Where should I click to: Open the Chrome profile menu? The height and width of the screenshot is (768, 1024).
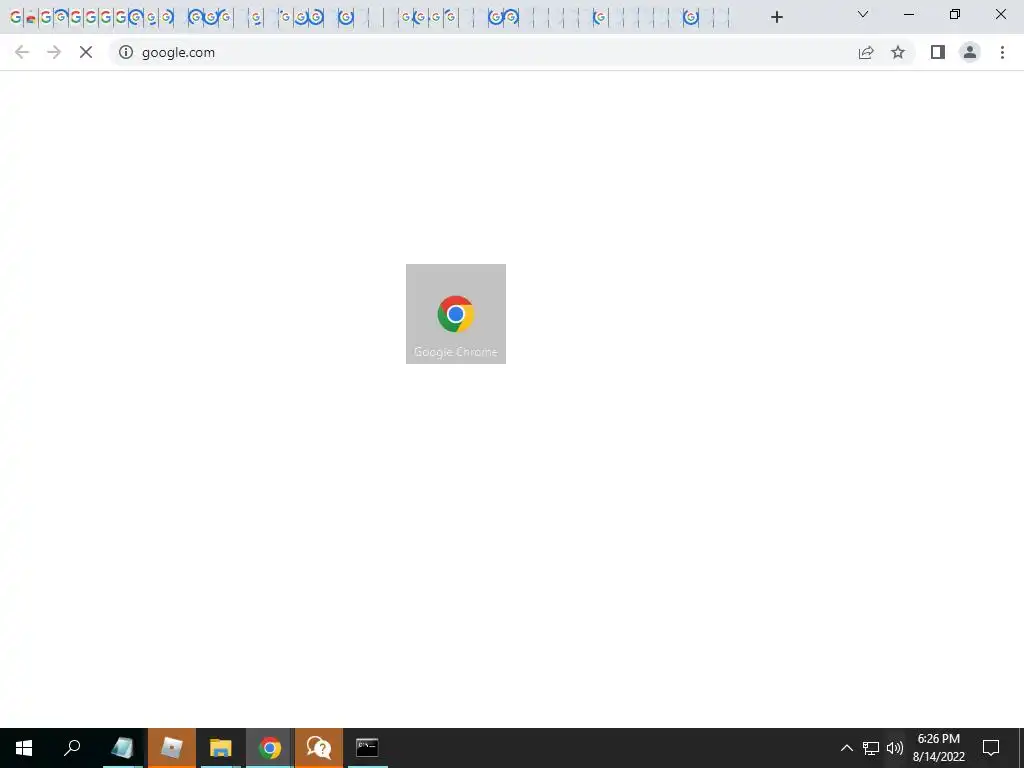(x=970, y=52)
